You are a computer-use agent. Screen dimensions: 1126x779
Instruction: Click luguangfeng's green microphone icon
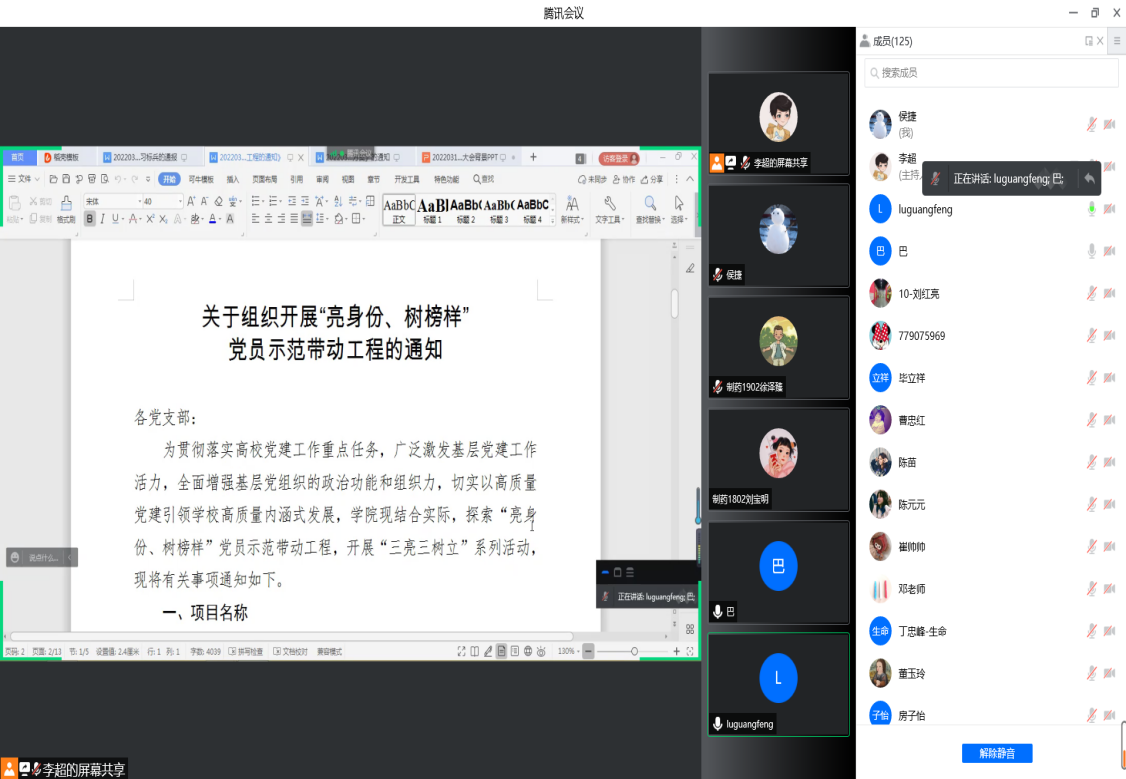pos(1092,209)
